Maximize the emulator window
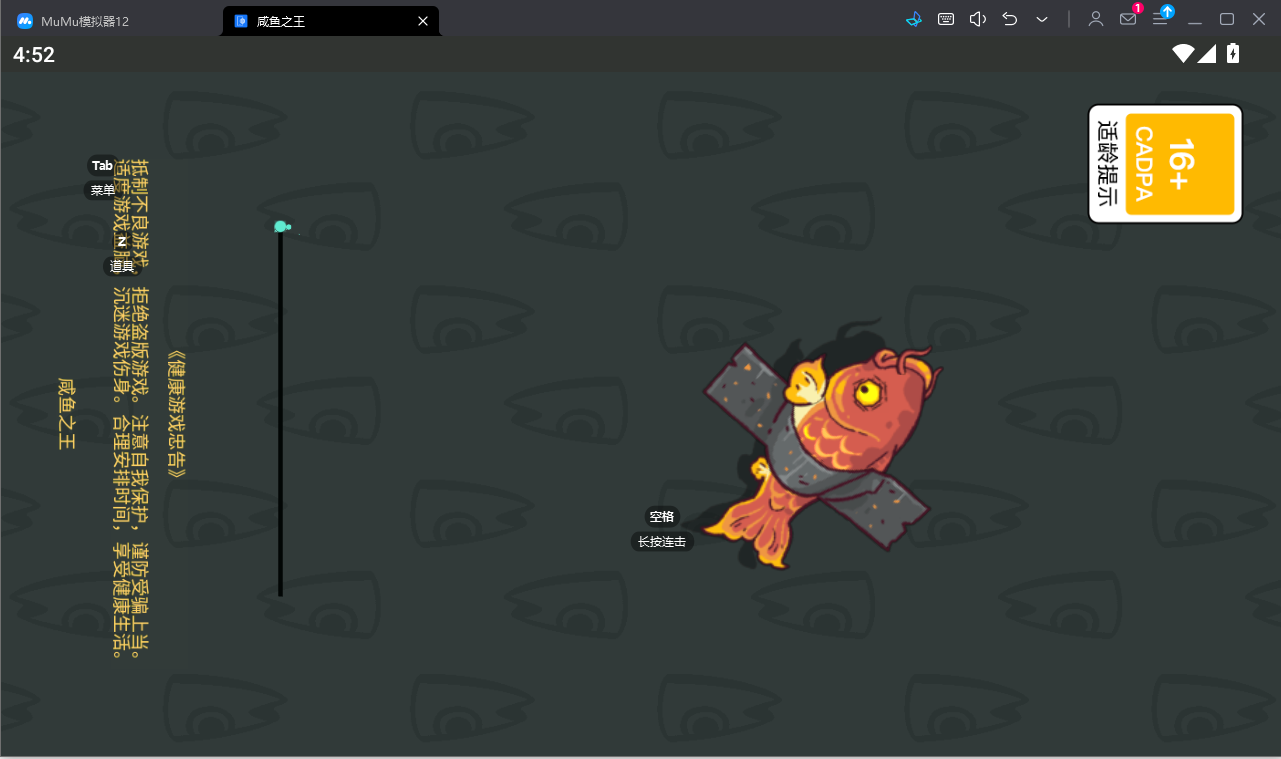The width and height of the screenshot is (1281, 759). (1227, 19)
